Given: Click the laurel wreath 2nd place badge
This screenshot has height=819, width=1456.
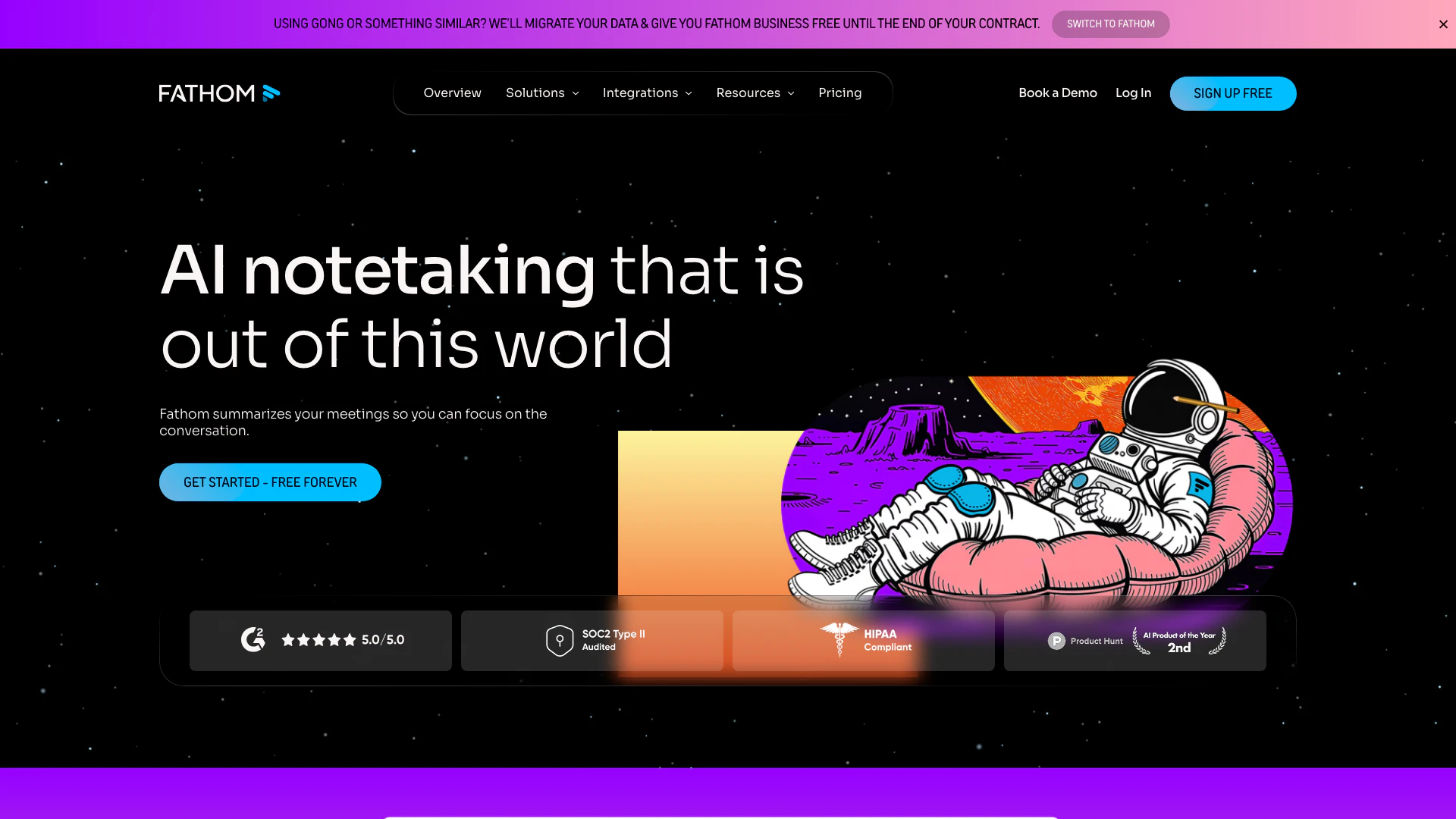Looking at the screenshot, I should point(1179,641).
